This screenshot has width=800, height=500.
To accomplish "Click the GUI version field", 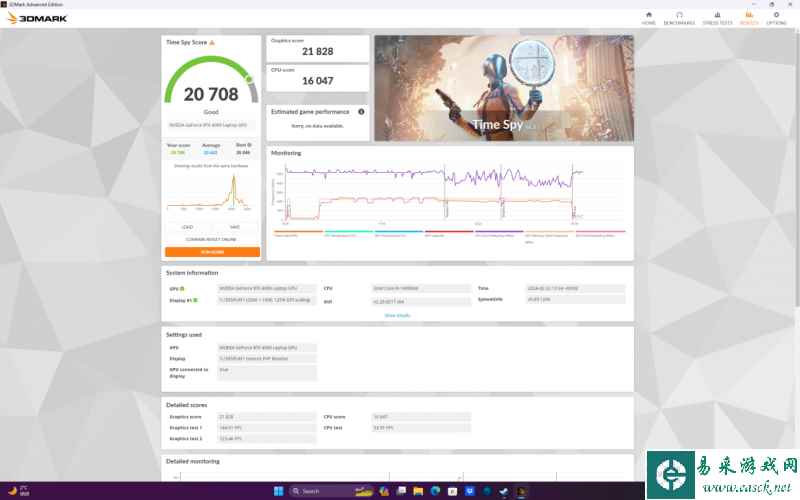I will tap(421, 302).
